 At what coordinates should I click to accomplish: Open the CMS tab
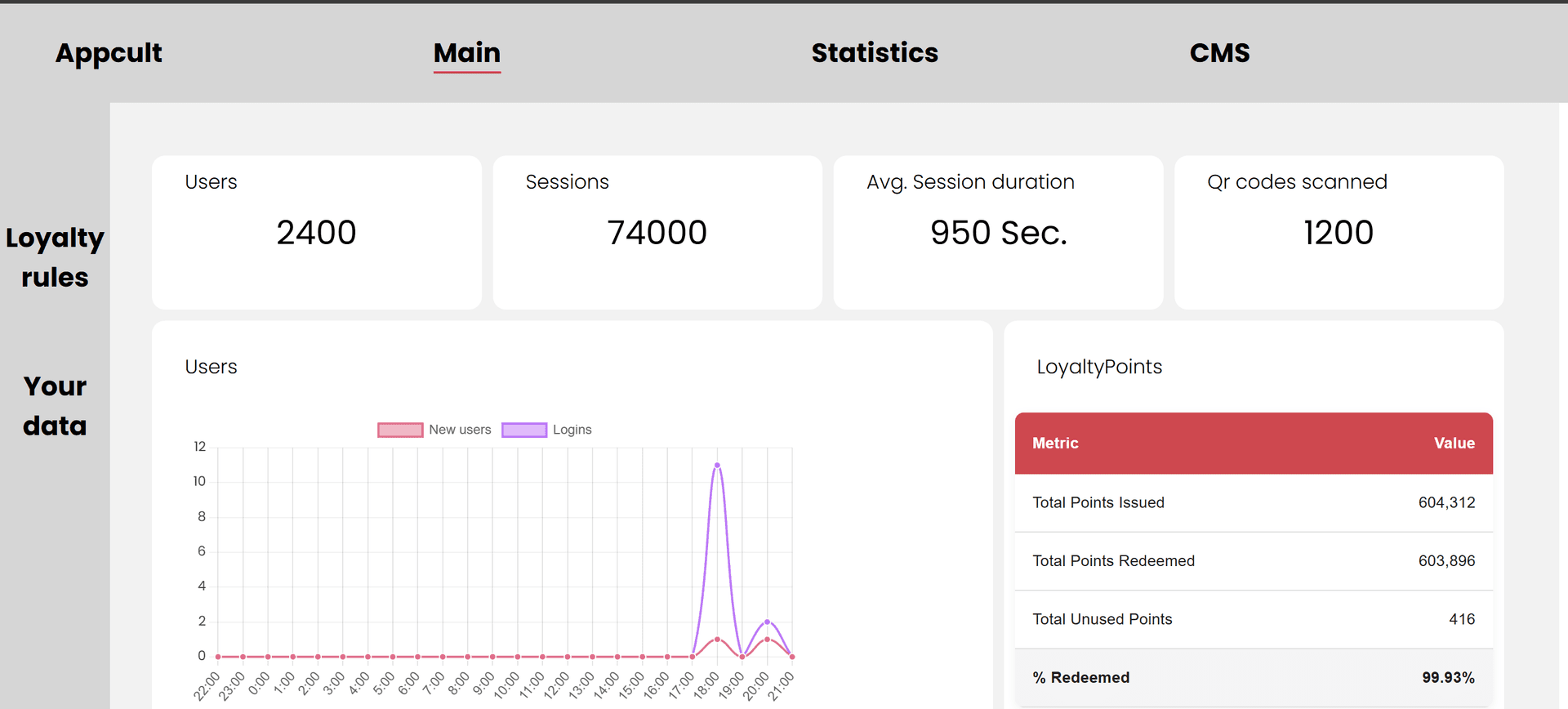1219,53
